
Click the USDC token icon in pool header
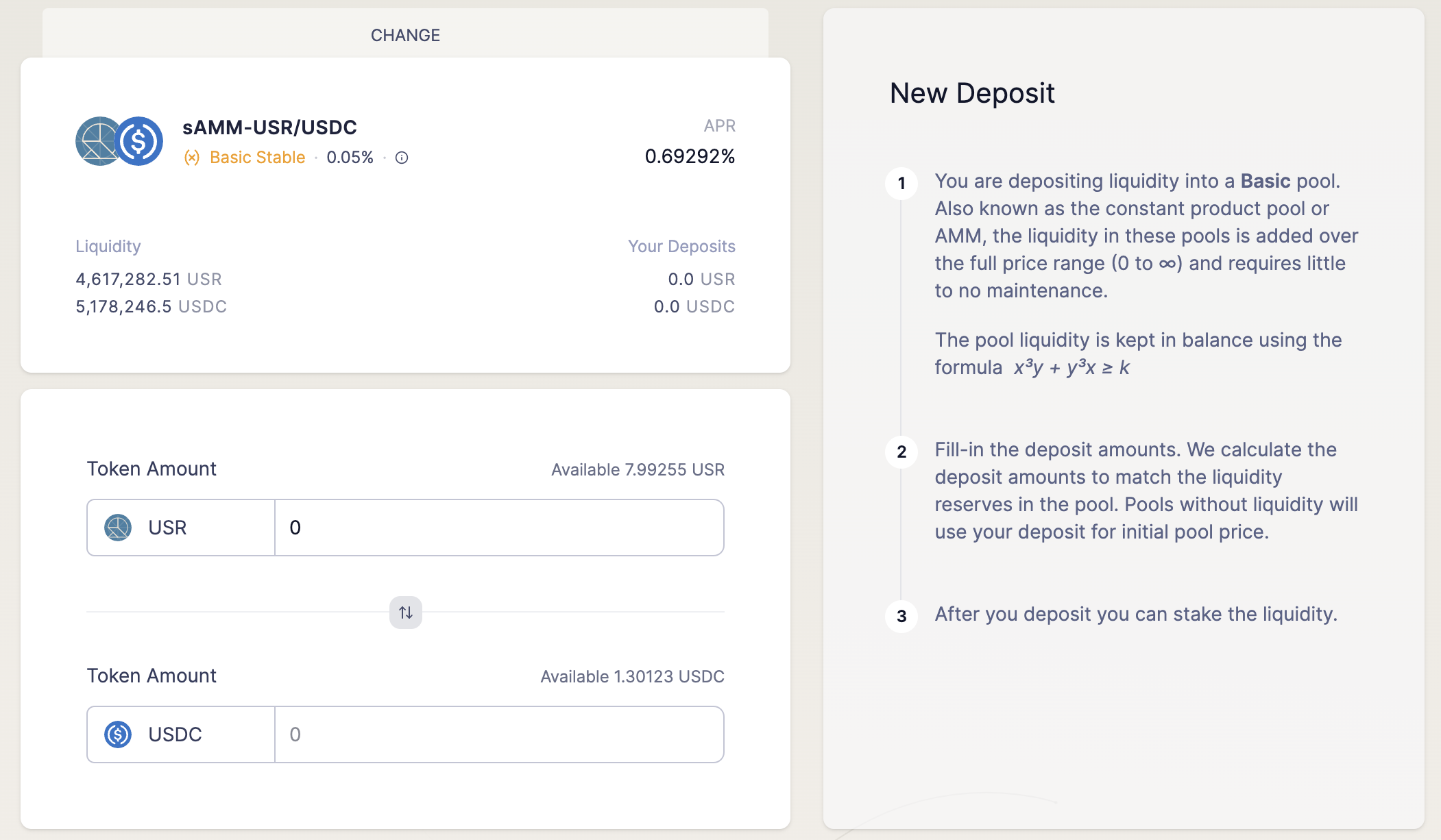point(139,141)
